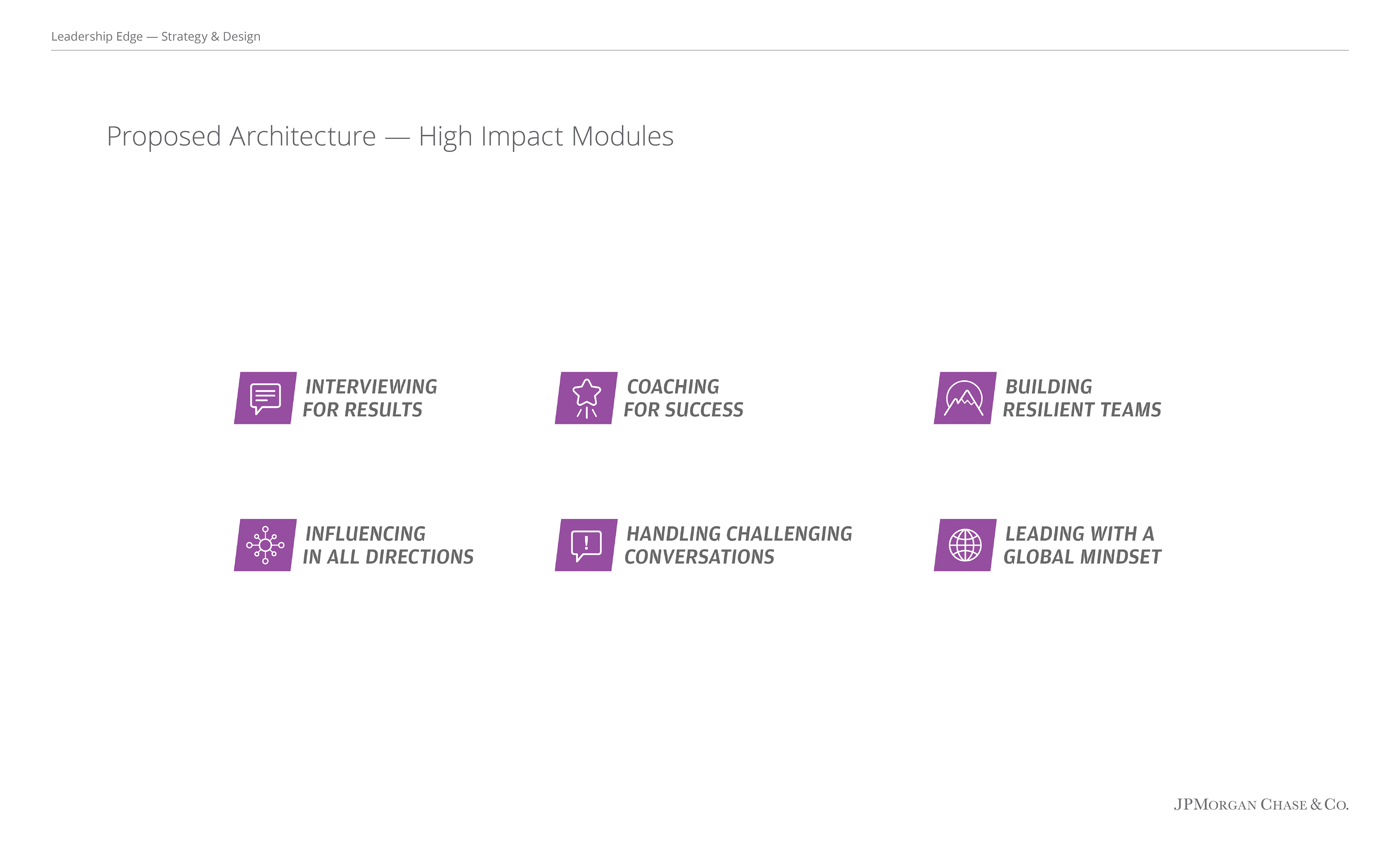
Task: Click the mountain icon for Building Resilient Teams
Action: tap(965, 398)
